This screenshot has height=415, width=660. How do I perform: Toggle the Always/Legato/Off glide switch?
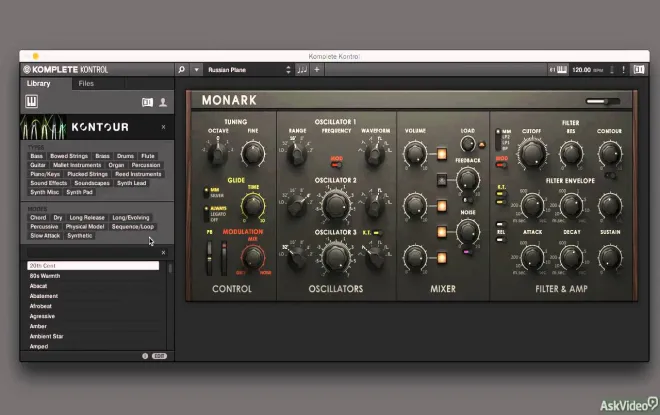pos(206,214)
